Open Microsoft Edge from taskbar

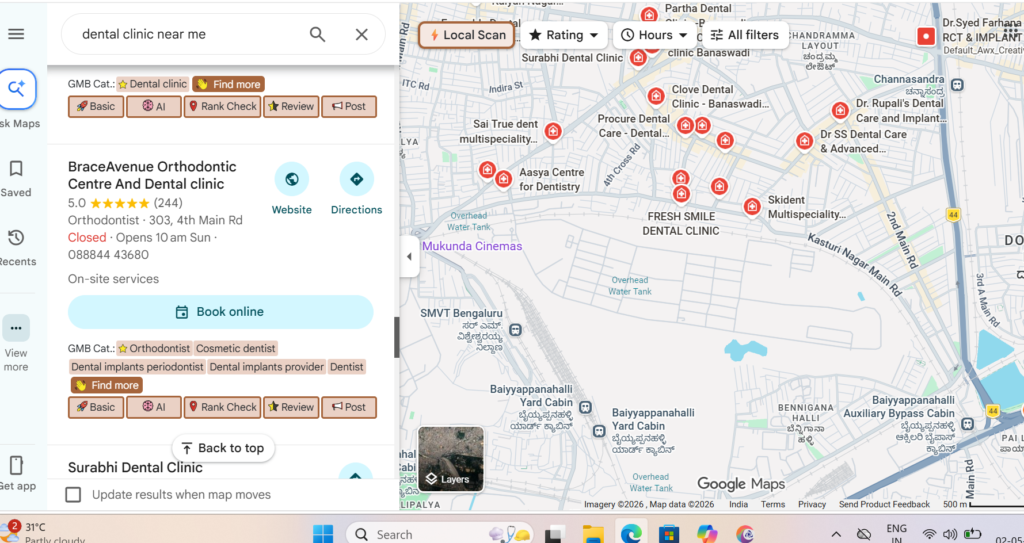coord(631,534)
